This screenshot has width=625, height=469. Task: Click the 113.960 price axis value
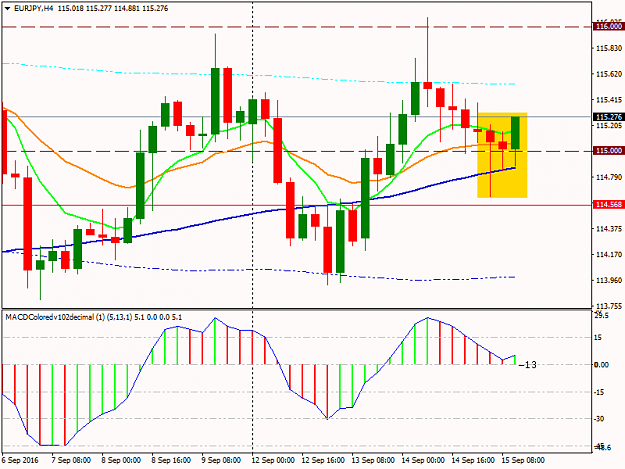tap(609, 280)
